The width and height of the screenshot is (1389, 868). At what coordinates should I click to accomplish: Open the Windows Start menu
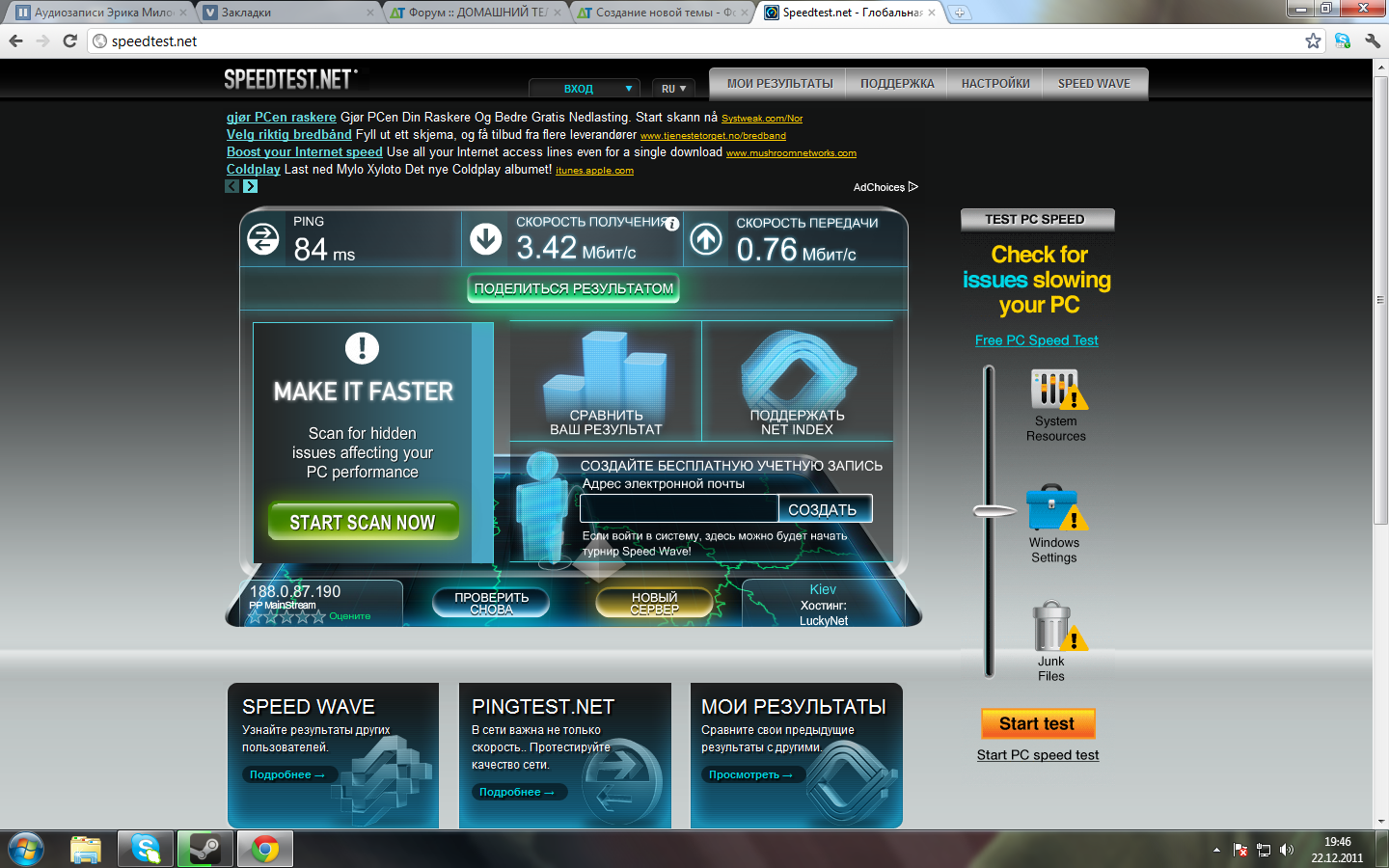click(25, 849)
